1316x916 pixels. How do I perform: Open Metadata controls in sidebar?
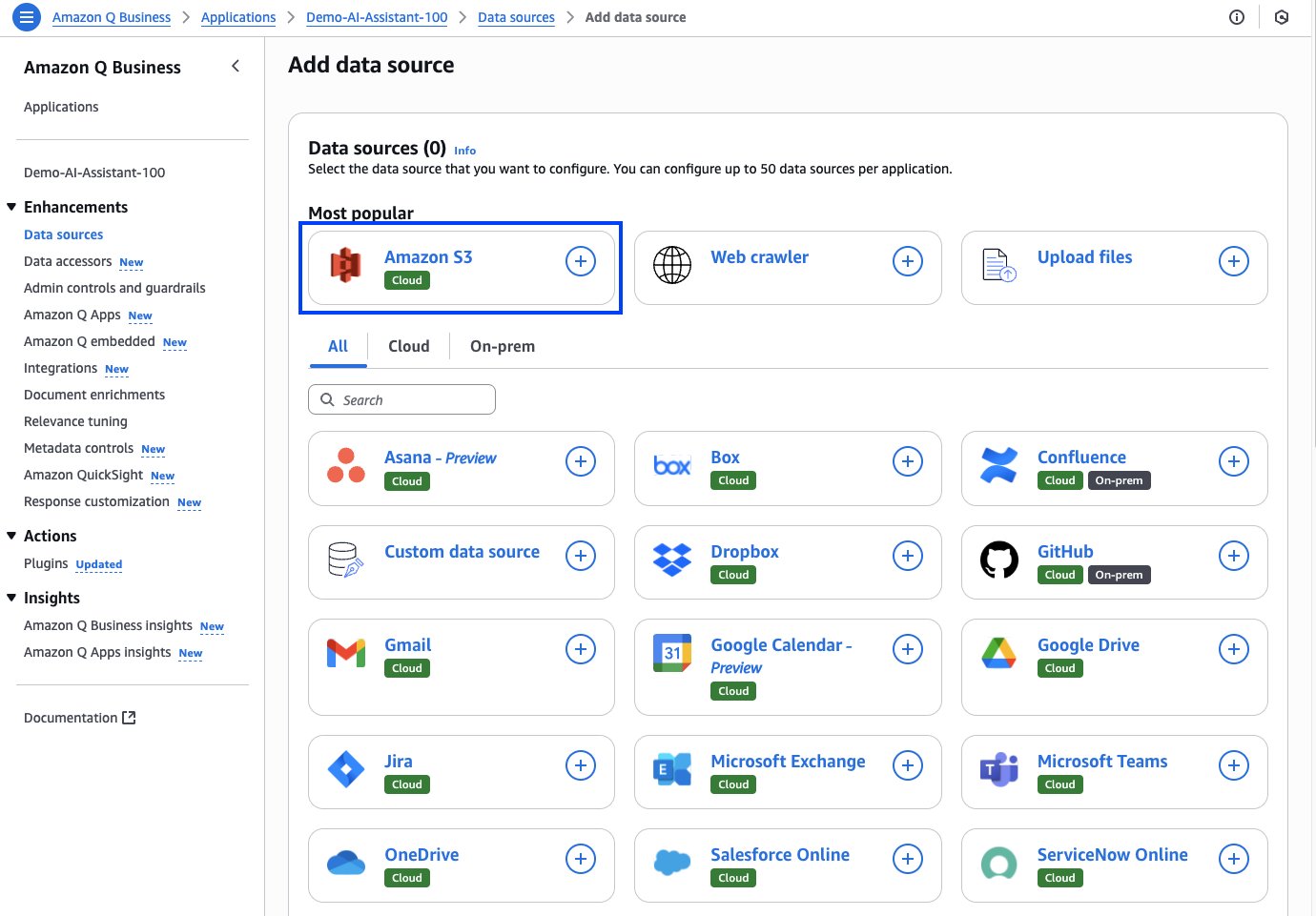(x=78, y=448)
